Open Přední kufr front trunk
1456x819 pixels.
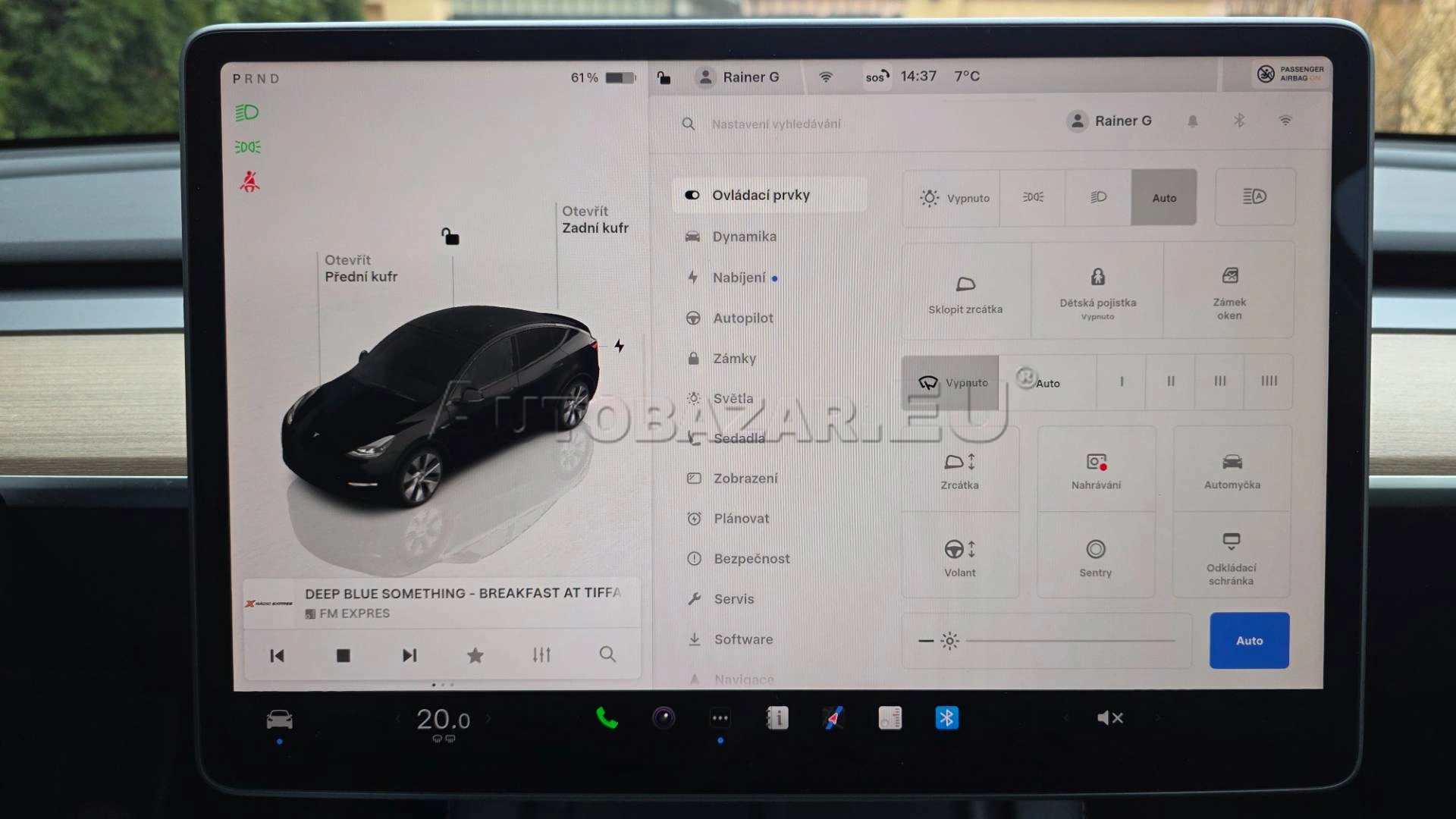click(x=361, y=268)
